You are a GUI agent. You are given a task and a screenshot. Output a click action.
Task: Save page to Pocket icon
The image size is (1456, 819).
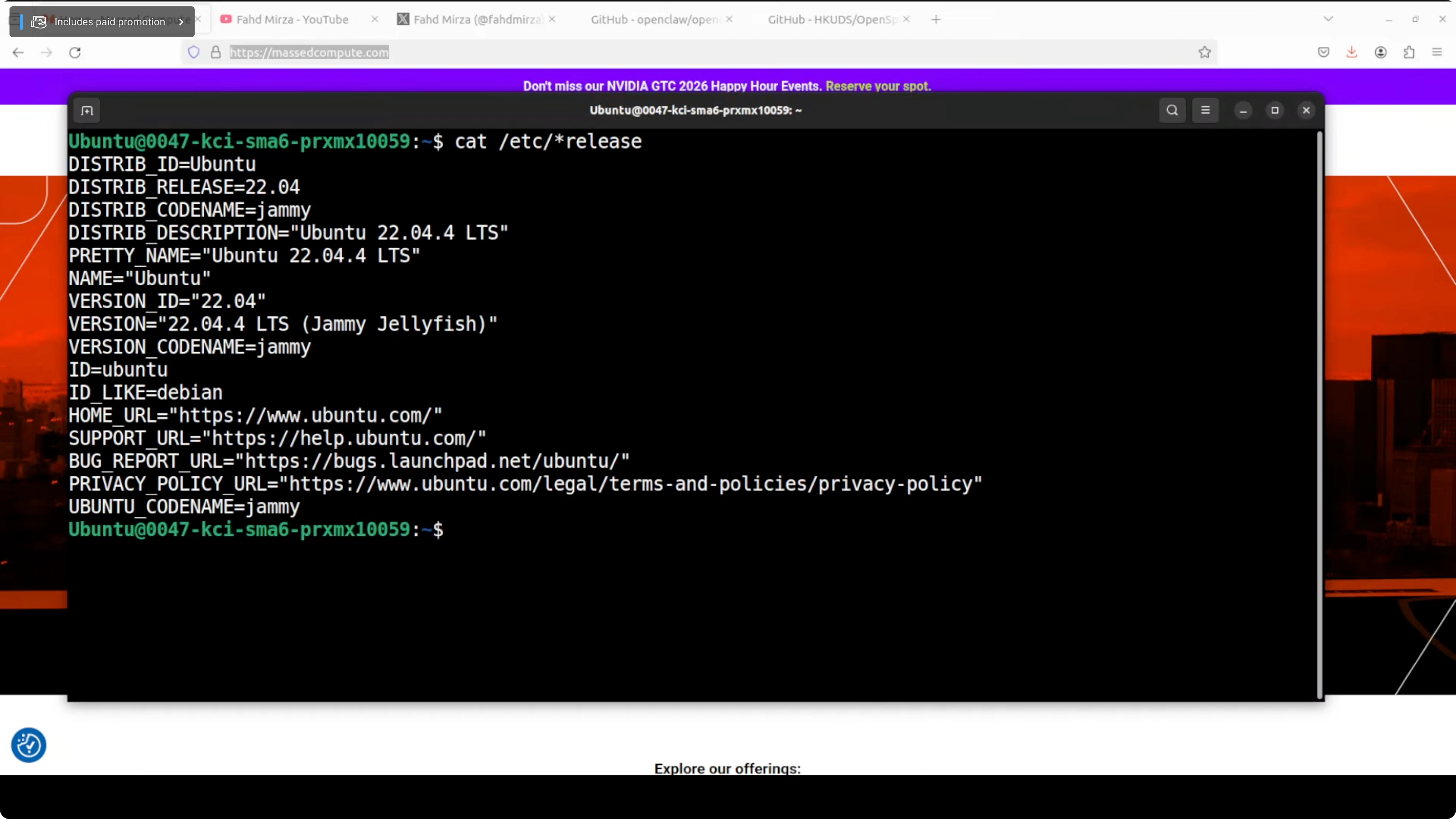1323,53
